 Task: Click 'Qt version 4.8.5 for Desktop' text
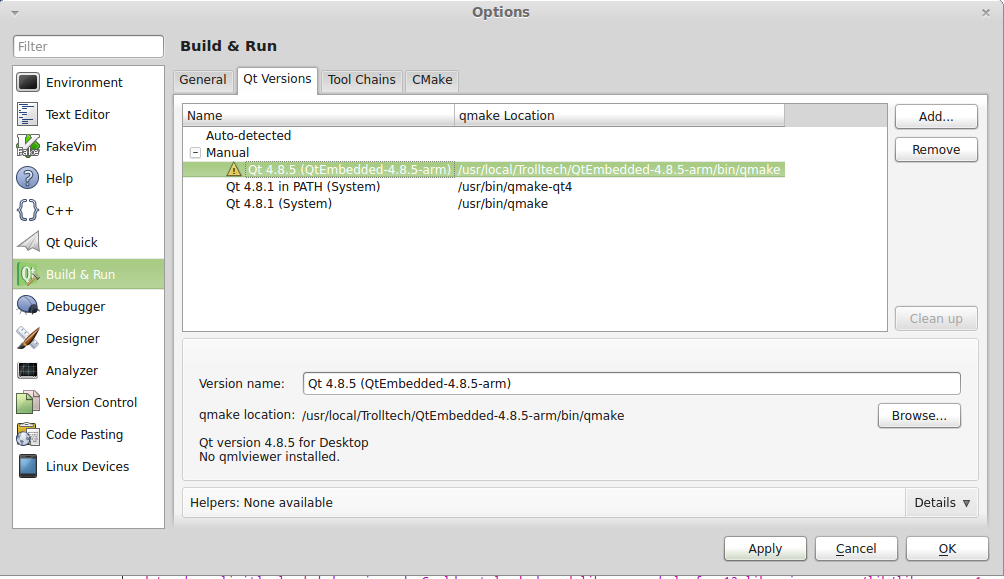284,443
